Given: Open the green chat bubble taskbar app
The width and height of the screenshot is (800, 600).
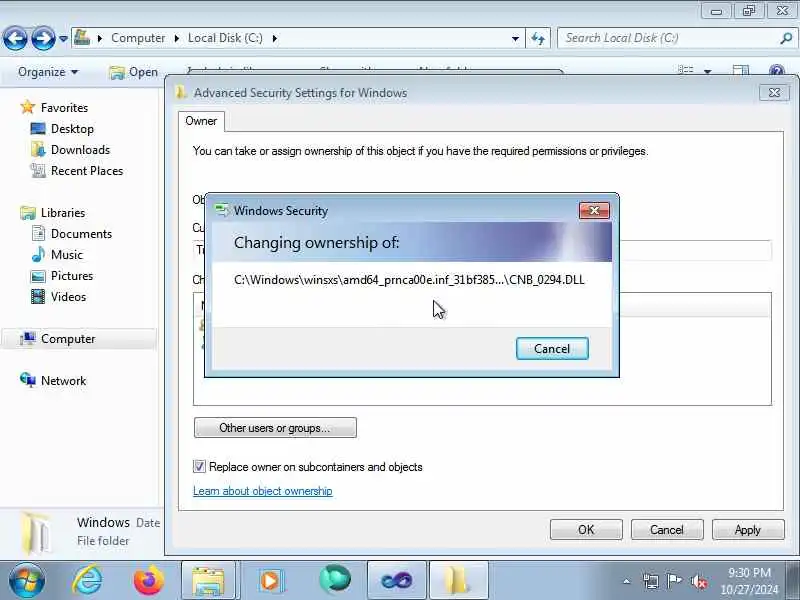Looking at the screenshot, I should click(x=335, y=579).
